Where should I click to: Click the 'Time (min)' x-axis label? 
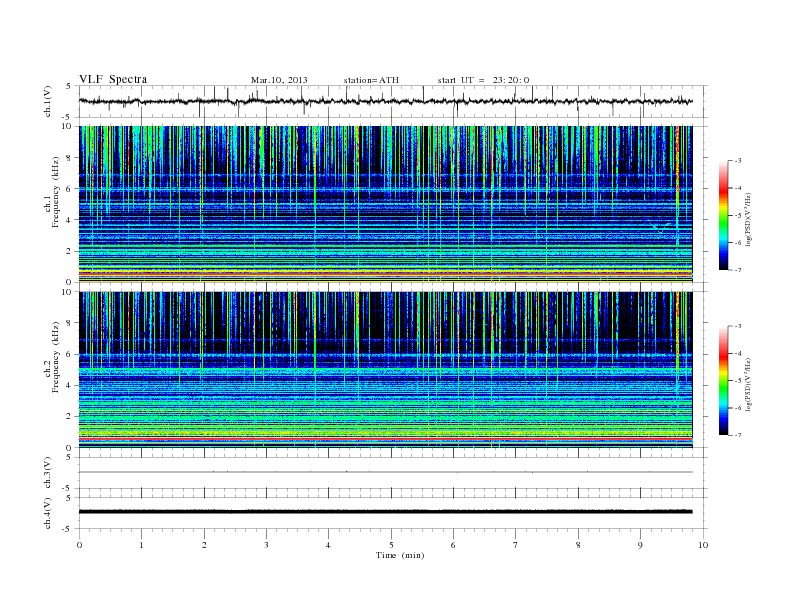400,555
